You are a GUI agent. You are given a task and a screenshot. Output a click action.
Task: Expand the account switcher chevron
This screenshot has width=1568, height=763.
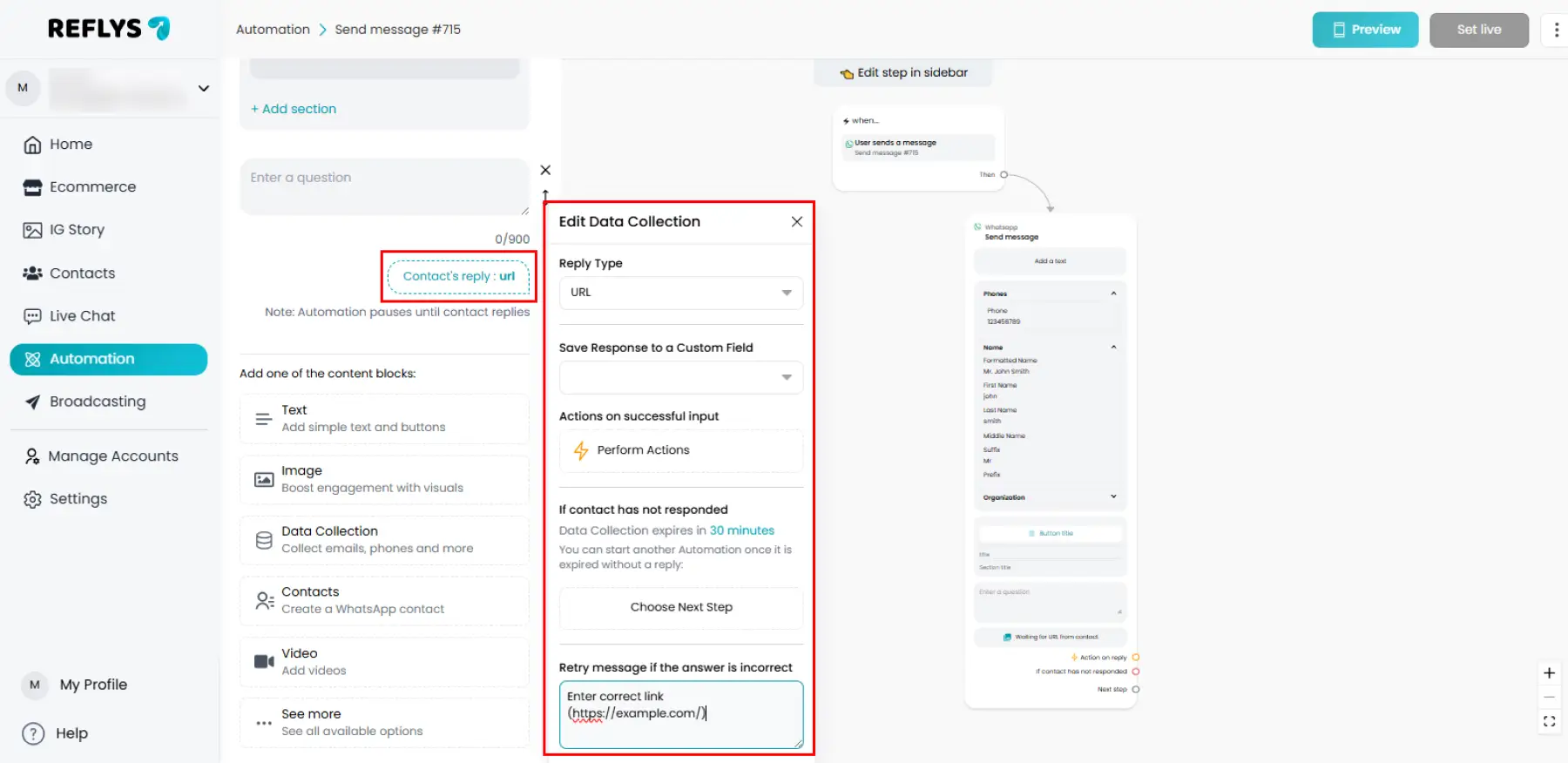(x=204, y=88)
